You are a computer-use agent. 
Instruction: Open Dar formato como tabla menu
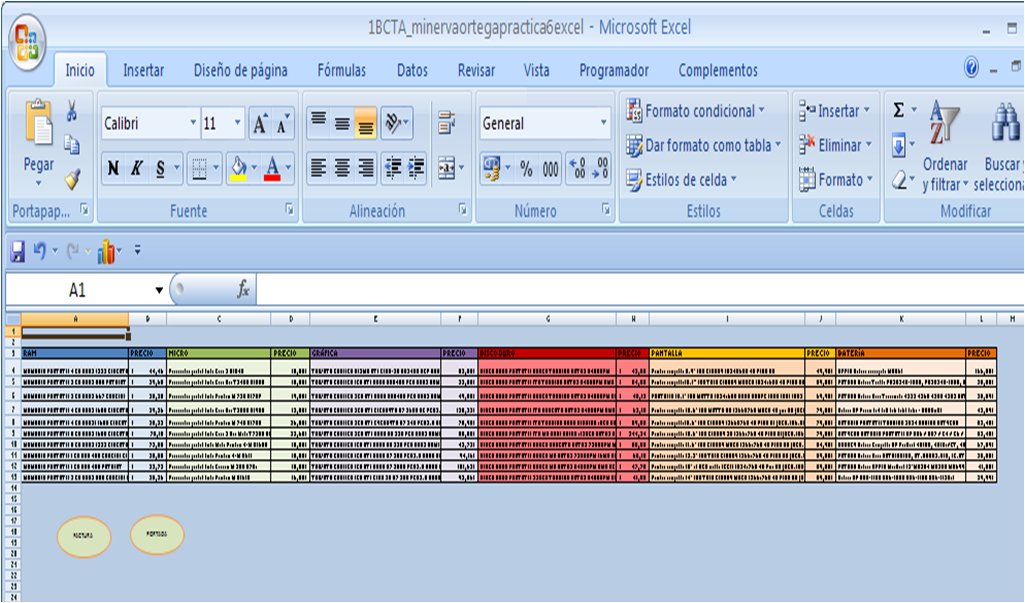click(x=703, y=145)
